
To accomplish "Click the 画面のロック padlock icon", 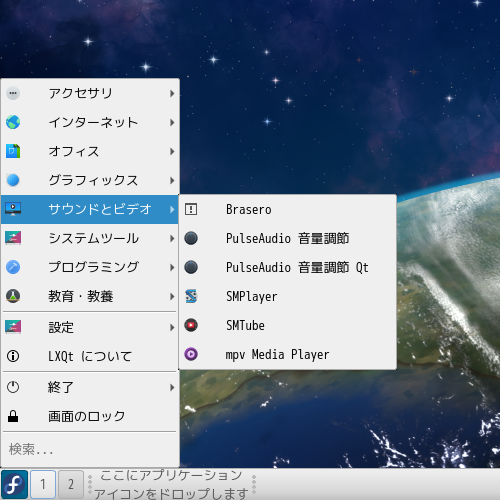I will tap(13, 416).
